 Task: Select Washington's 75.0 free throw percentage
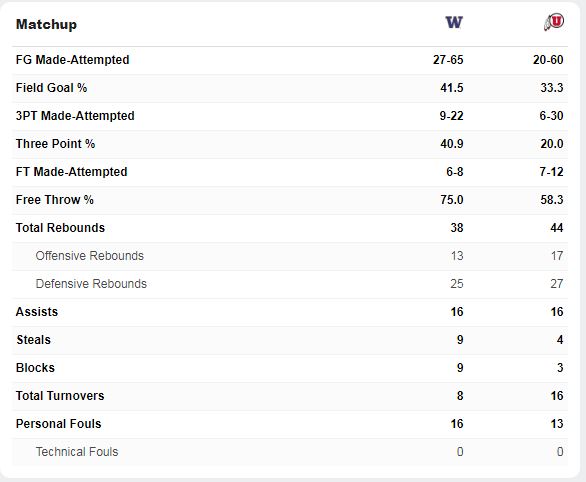pyautogui.click(x=452, y=200)
